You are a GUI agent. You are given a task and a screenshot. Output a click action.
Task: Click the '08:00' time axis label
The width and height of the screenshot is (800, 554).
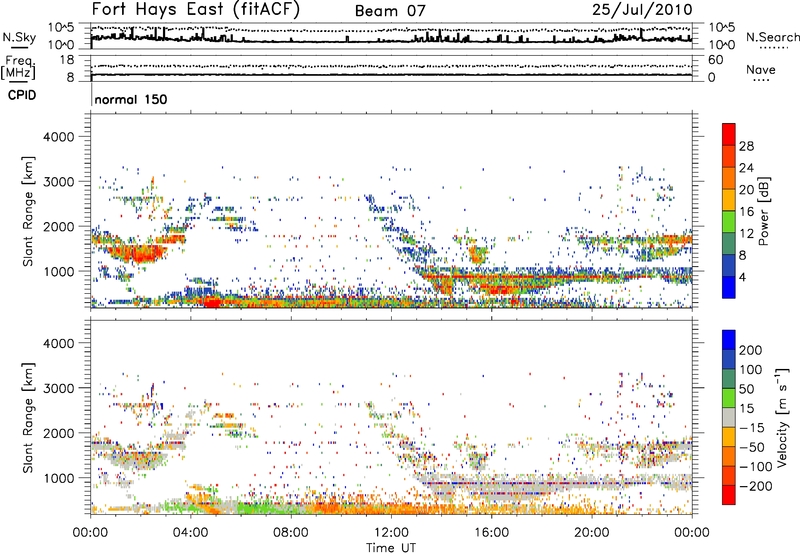click(291, 533)
